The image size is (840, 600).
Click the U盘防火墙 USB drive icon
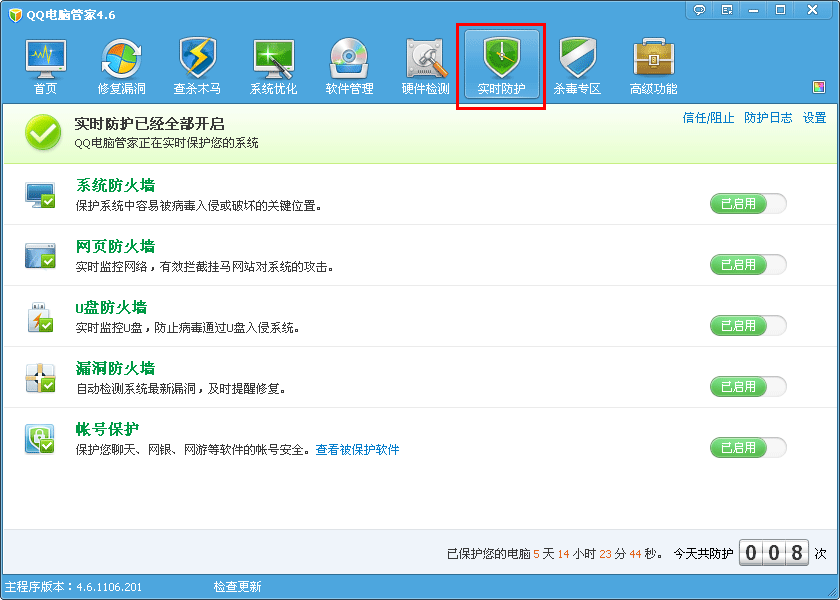pyautogui.click(x=40, y=317)
